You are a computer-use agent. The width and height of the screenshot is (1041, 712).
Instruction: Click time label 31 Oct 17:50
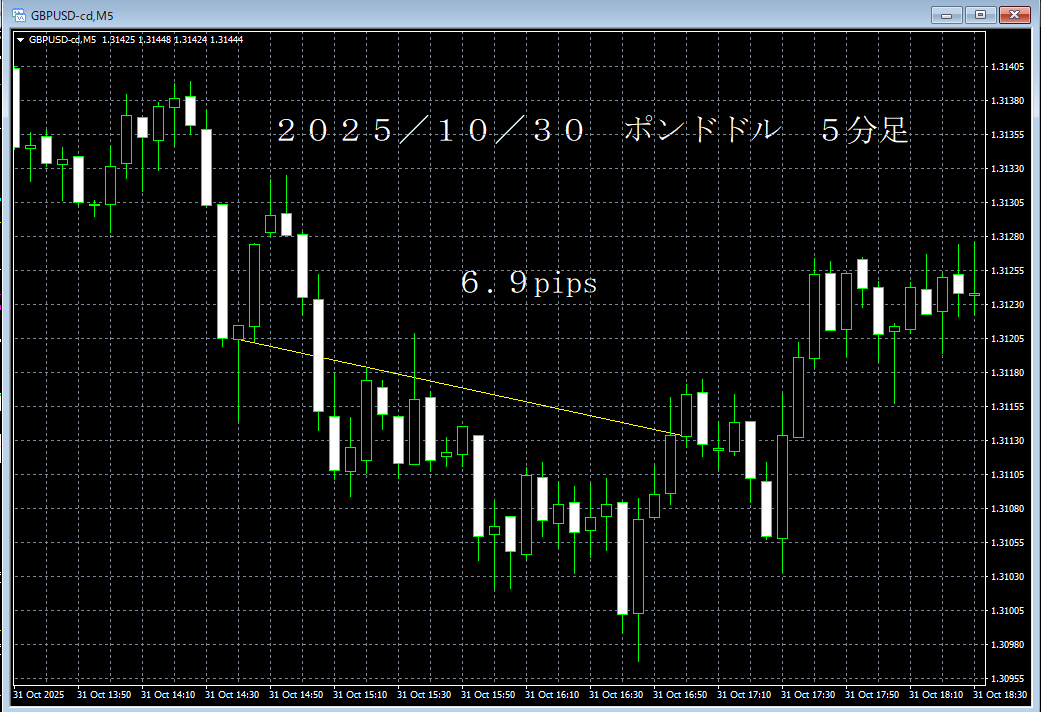click(x=872, y=695)
